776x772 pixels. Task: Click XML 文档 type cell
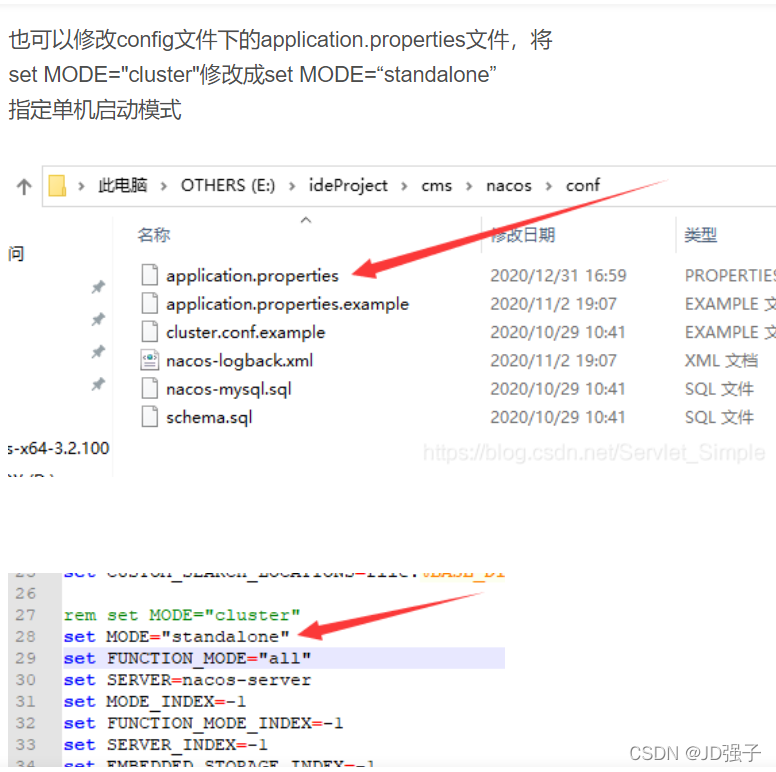(721, 361)
